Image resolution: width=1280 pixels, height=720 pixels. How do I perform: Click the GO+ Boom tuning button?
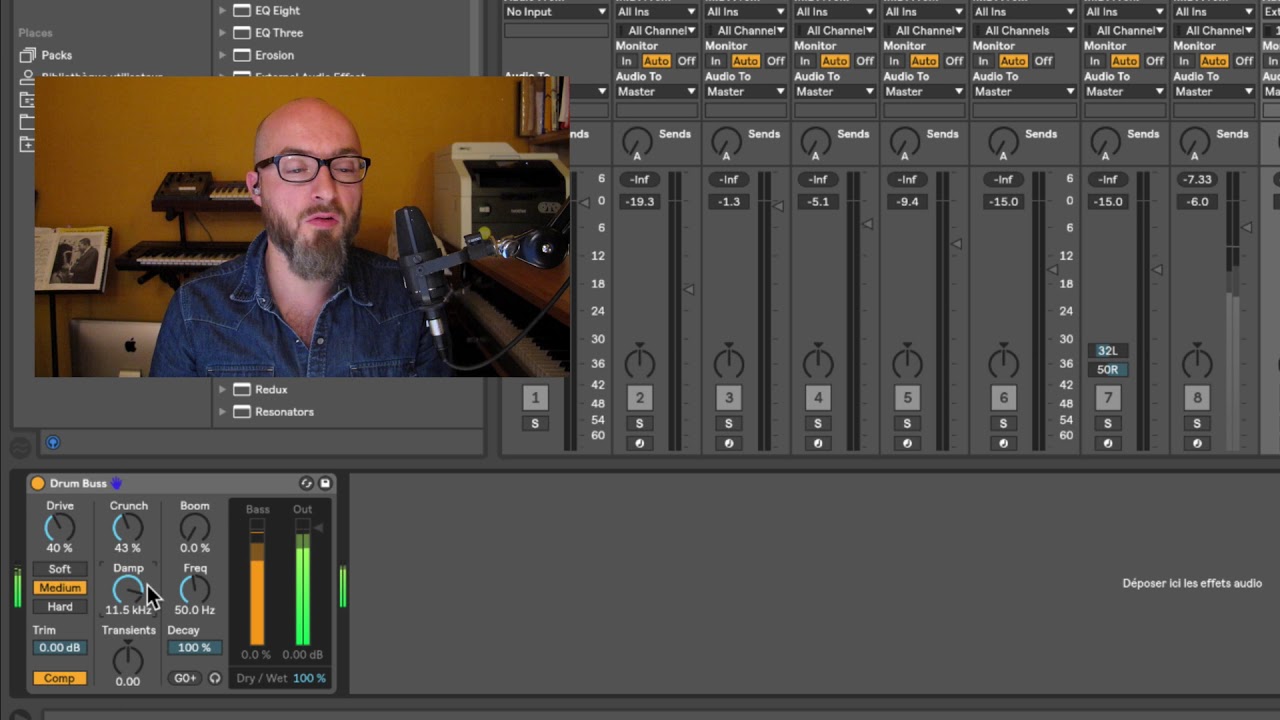(185, 678)
